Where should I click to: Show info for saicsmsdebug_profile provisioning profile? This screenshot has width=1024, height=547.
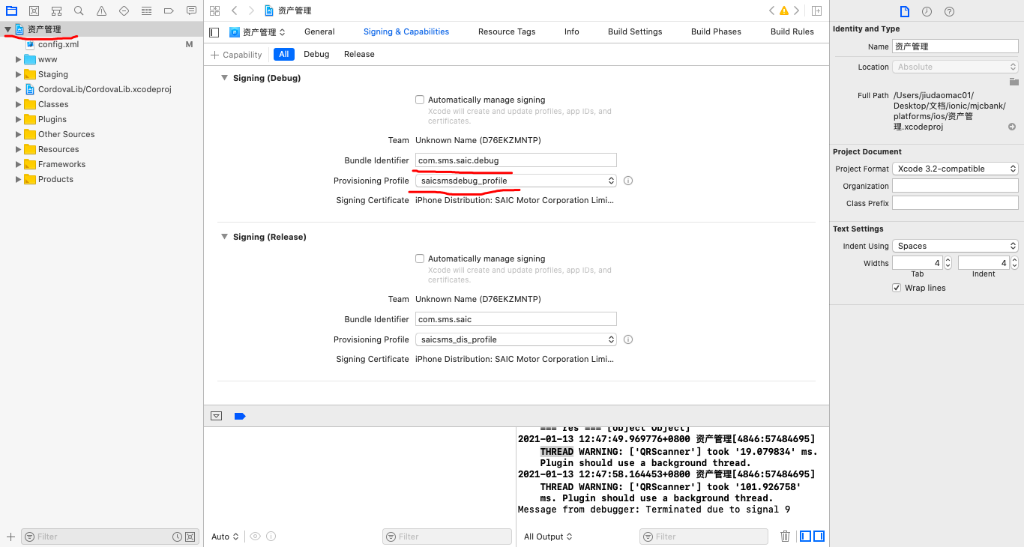click(x=628, y=180)
